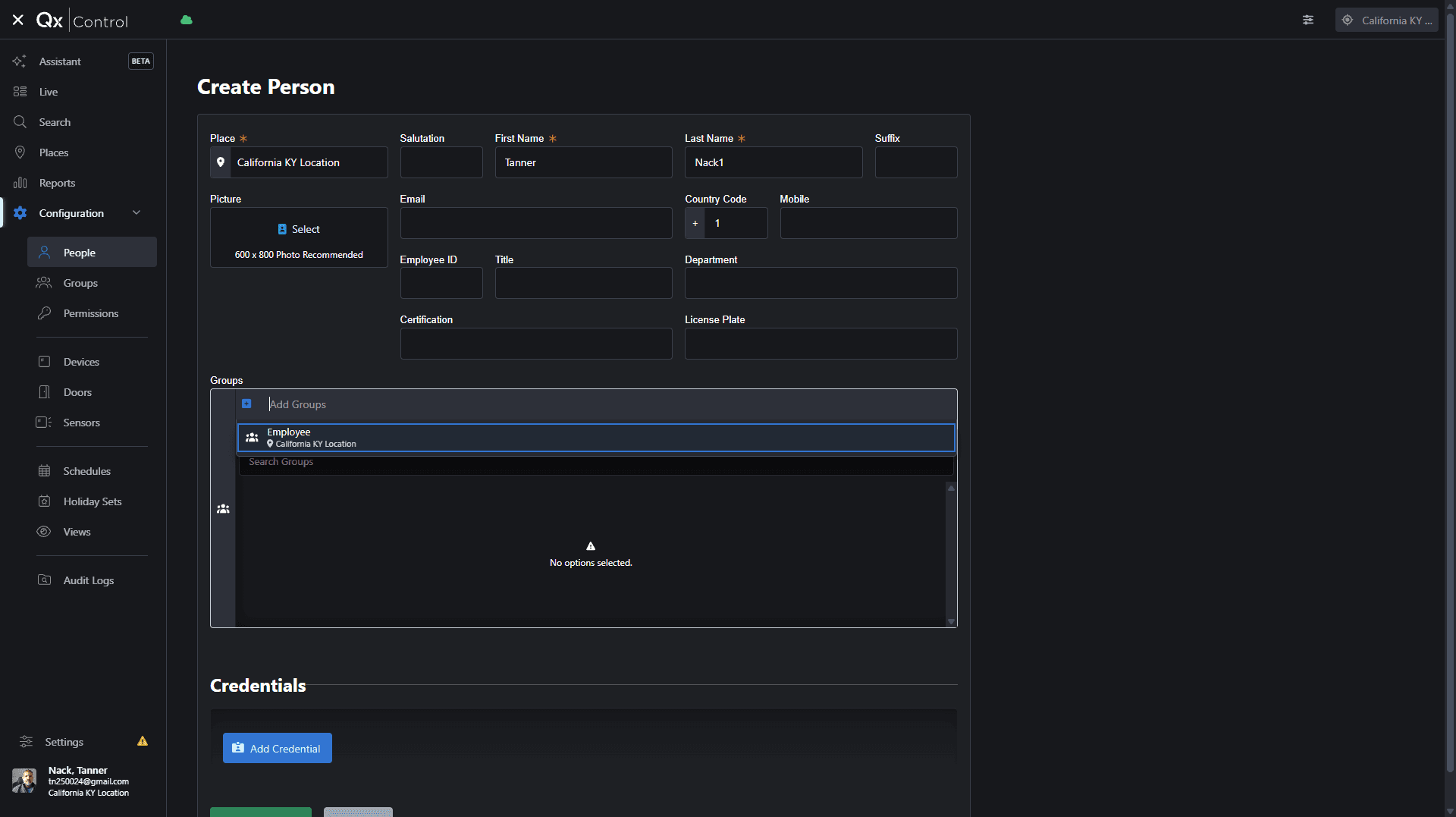Click the Settings warning triangle icon
Screen dimensions: 1456x817
point(143,741)
